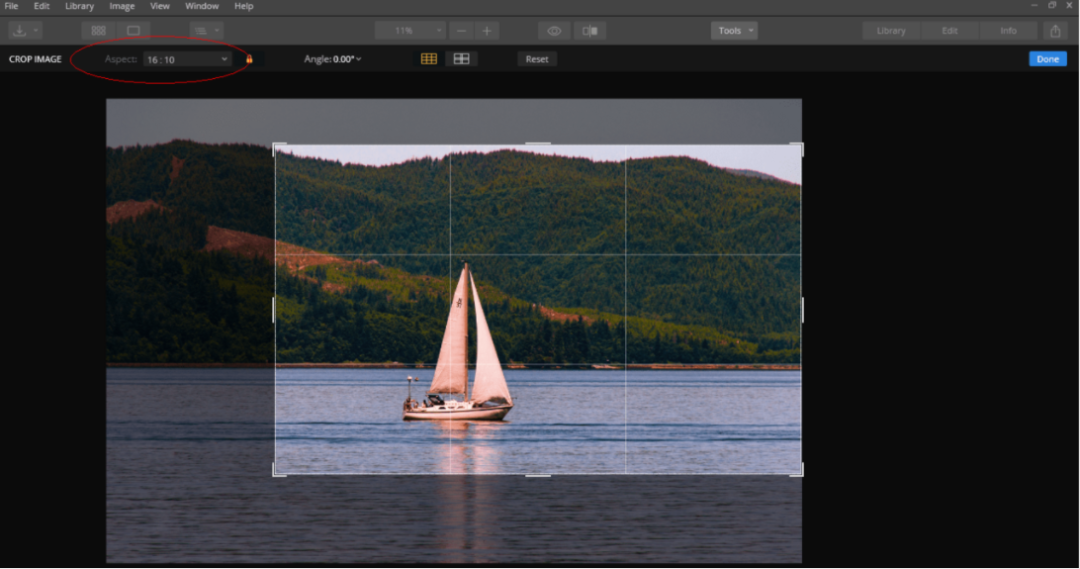
Task: Switch to the Library tab
Action: tap(891, 31)
